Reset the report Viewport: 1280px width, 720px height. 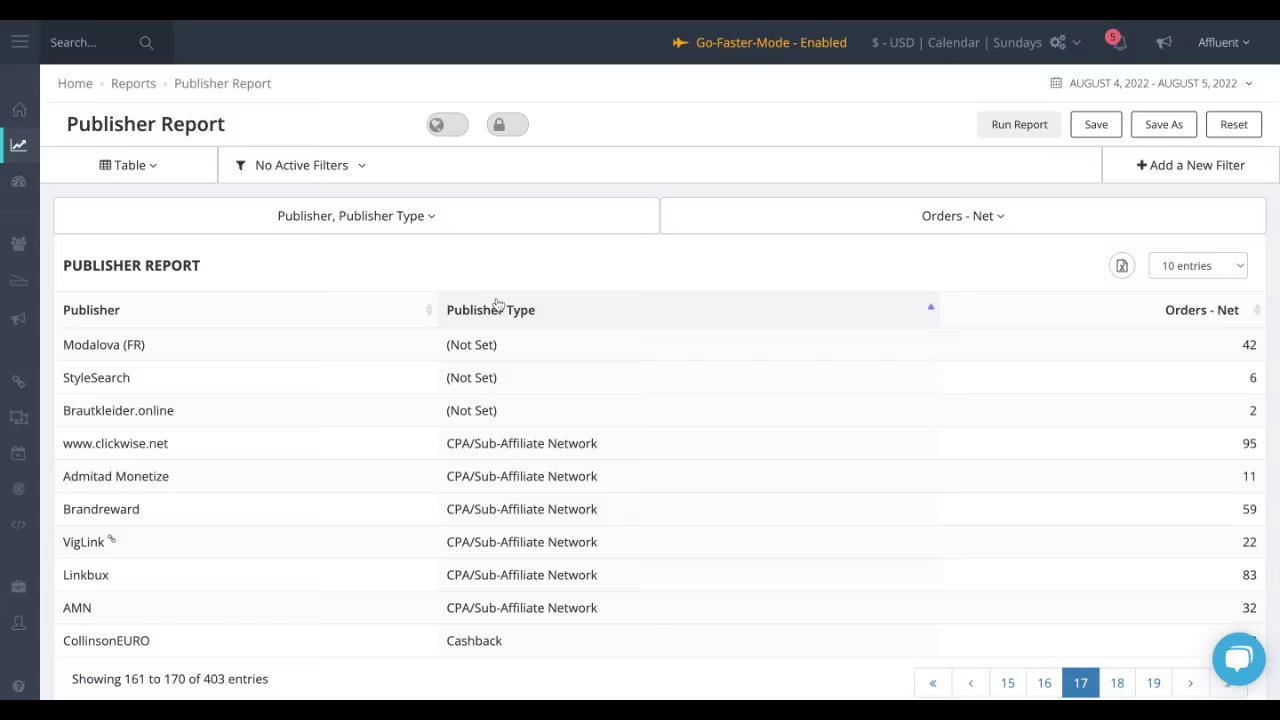pos(1233,124)
